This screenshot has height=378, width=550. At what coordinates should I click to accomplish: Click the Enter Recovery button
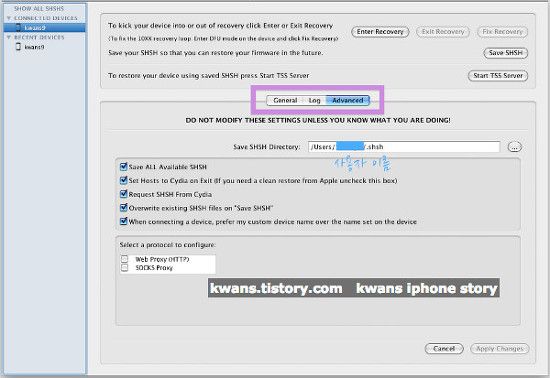[380, 32]
